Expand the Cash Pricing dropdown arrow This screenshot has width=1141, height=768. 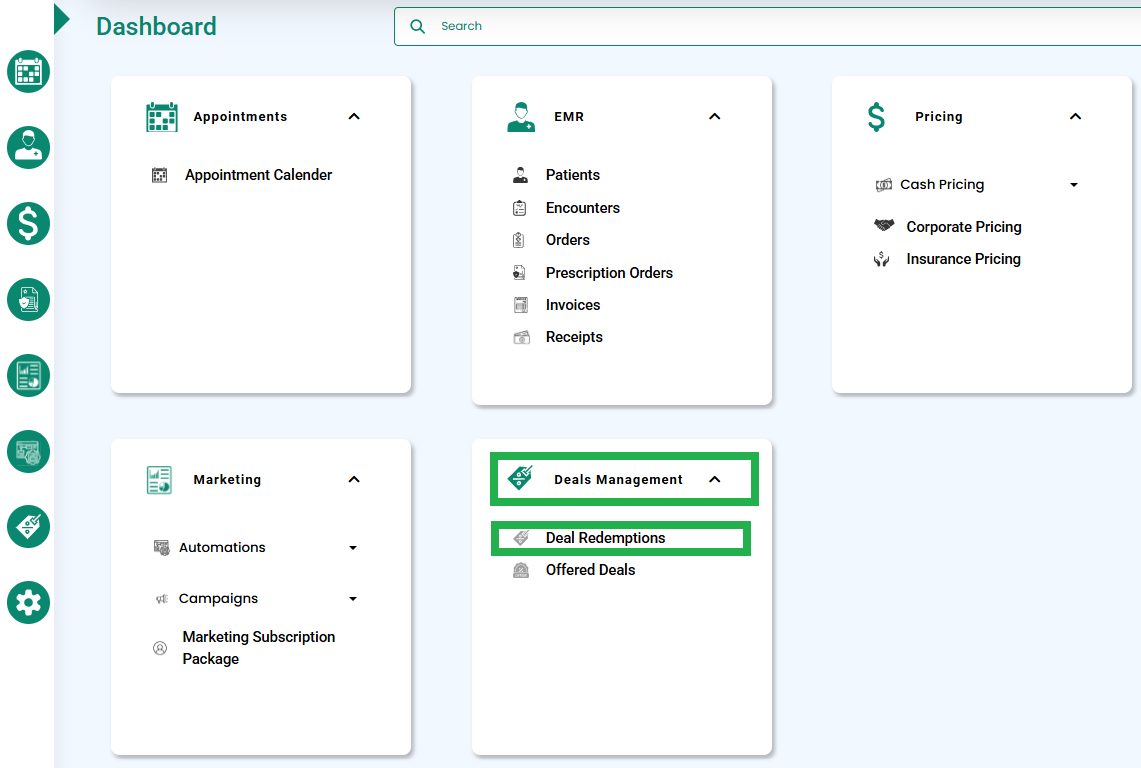tap(1074, 185)
